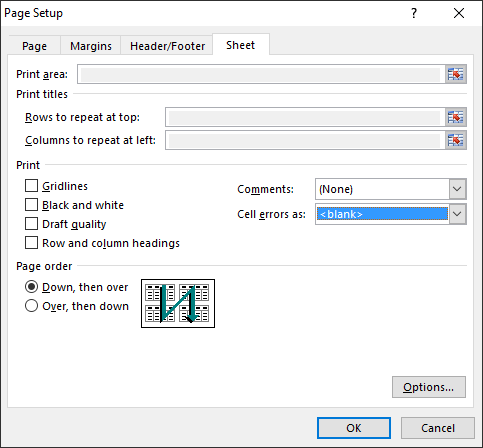Click the Options... button
The image size is (483, 448).
429,387
